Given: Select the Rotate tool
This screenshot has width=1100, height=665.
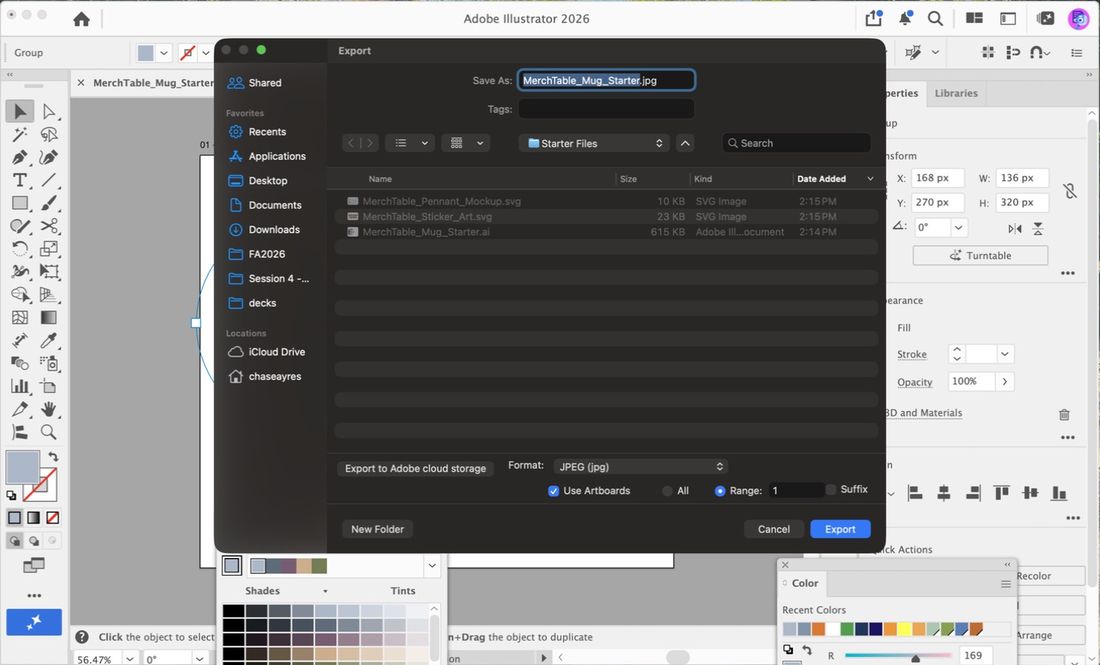Looking at the screenshot, I should [20, 248].
